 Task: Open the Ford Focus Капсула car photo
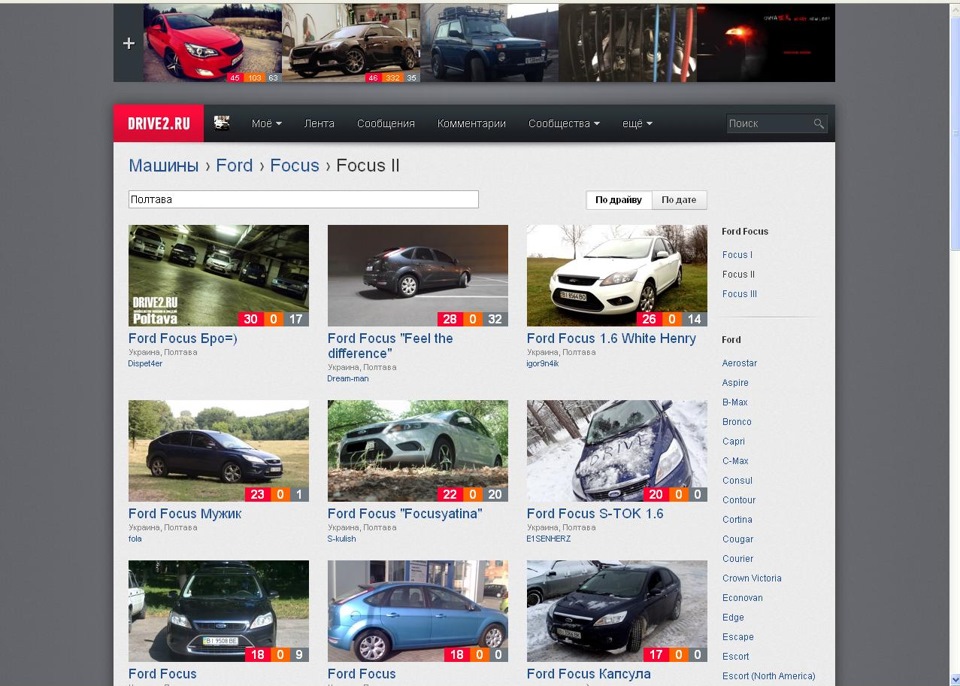pyautogui.click(x=617, y=611)
